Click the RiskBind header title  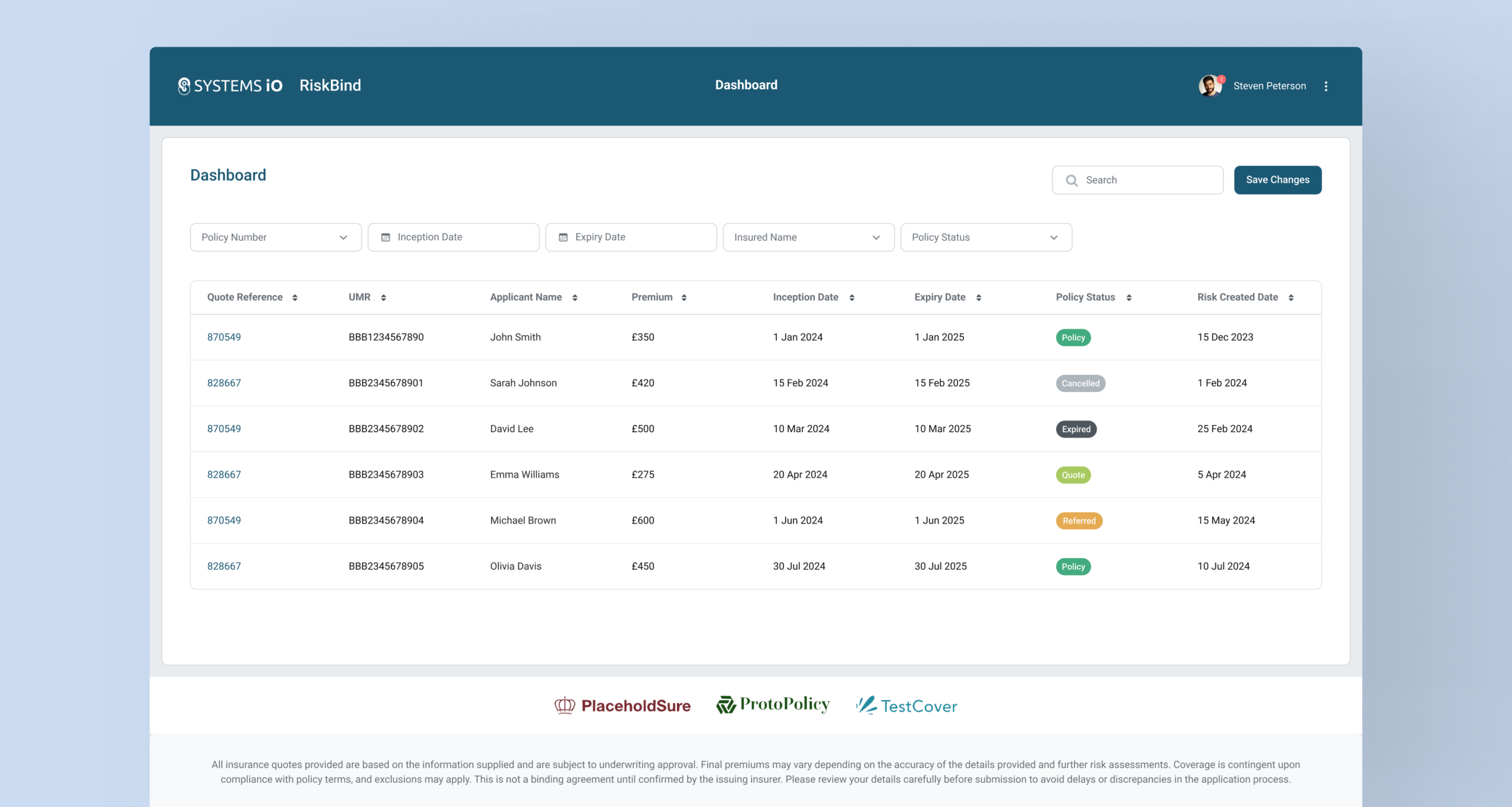point(330,86)
